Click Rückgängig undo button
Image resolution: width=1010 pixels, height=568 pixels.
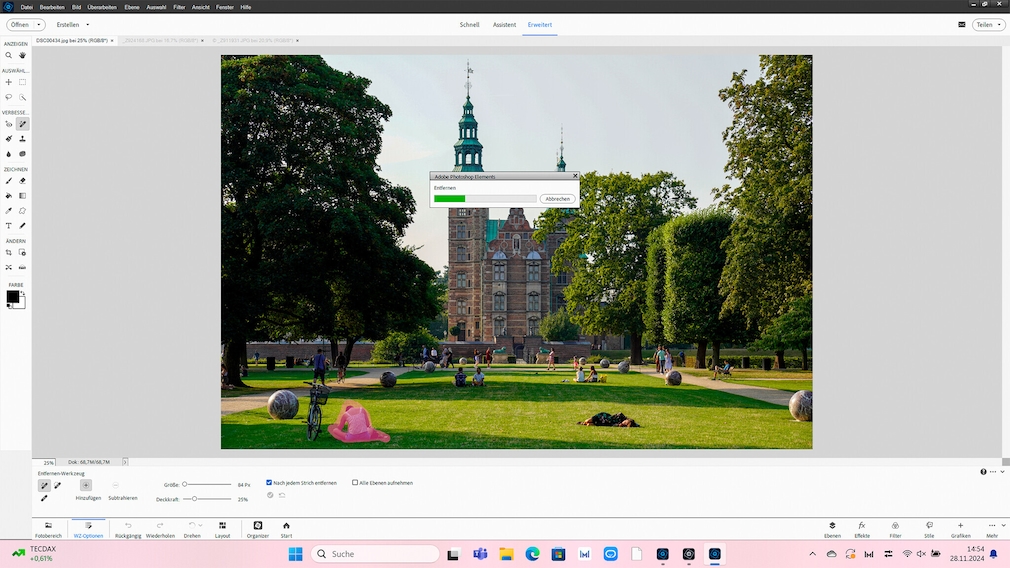(128, 529)
